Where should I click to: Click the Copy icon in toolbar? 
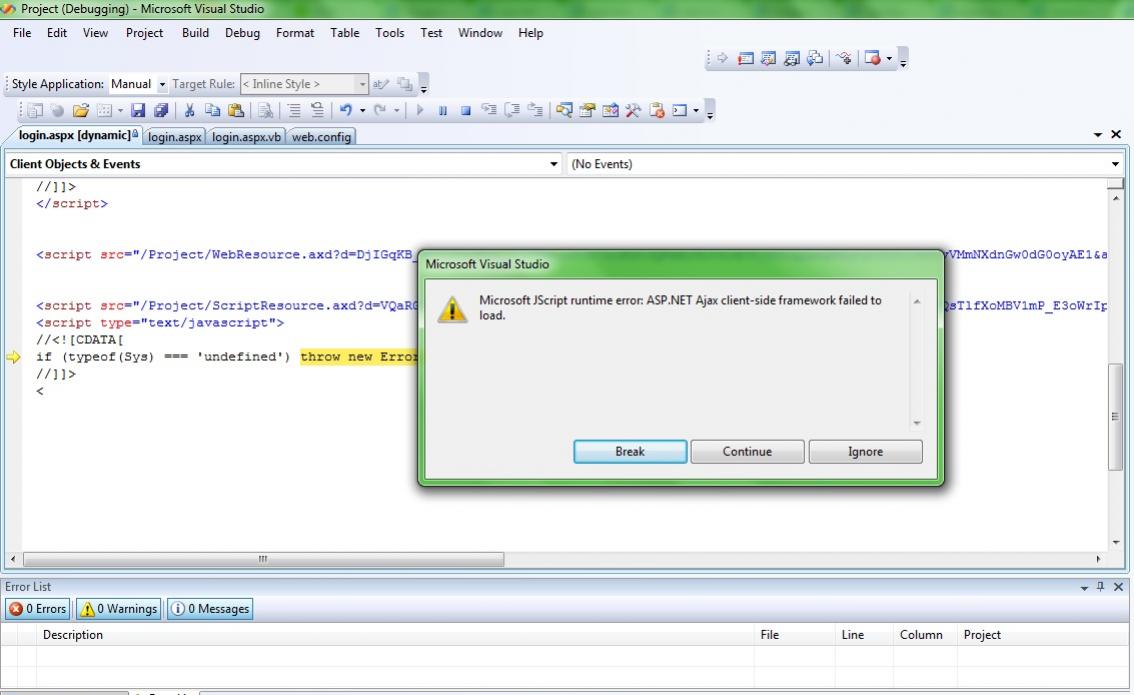click(x=212, y=111)
